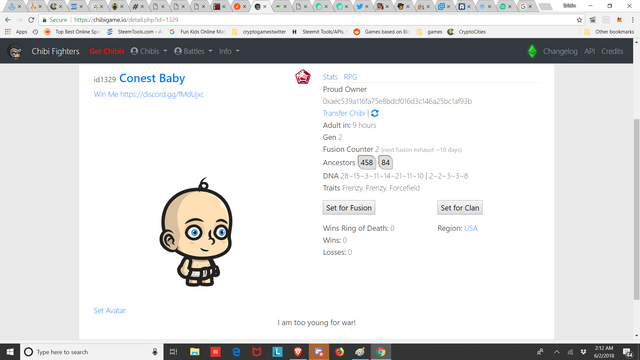Image resolution: width=640 pixels, height=360 pixels.
Task: Open the blue L app in the taskbar
Action: [278, 352]
